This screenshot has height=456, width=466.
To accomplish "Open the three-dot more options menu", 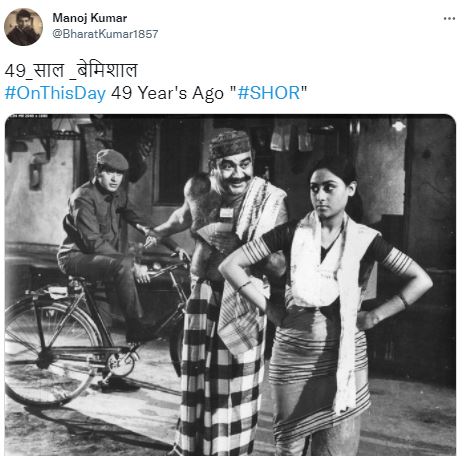I will [449, 19].
